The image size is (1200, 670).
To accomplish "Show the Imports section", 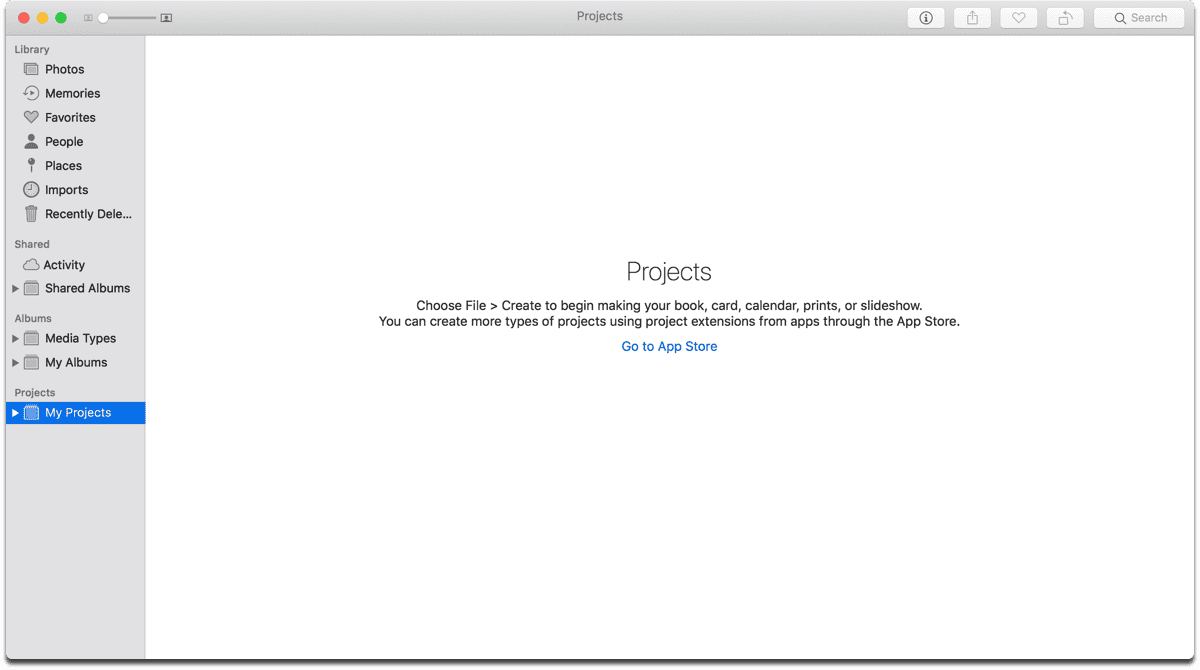I will click(66, 190).
